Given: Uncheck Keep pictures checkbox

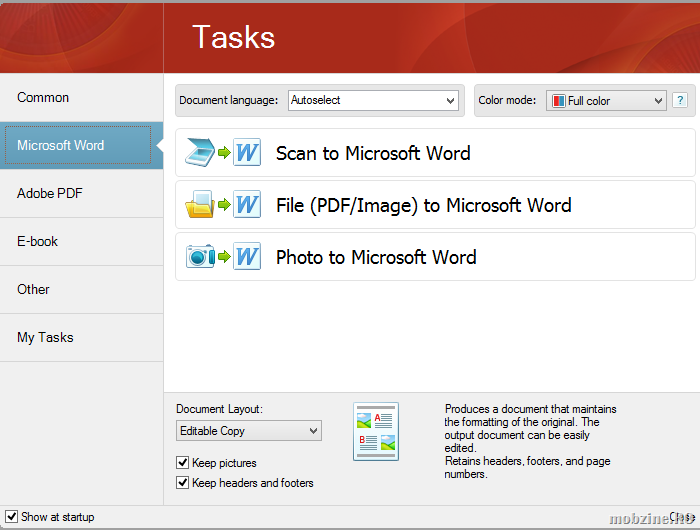Looking at the screenshot, I should [182, 463].
